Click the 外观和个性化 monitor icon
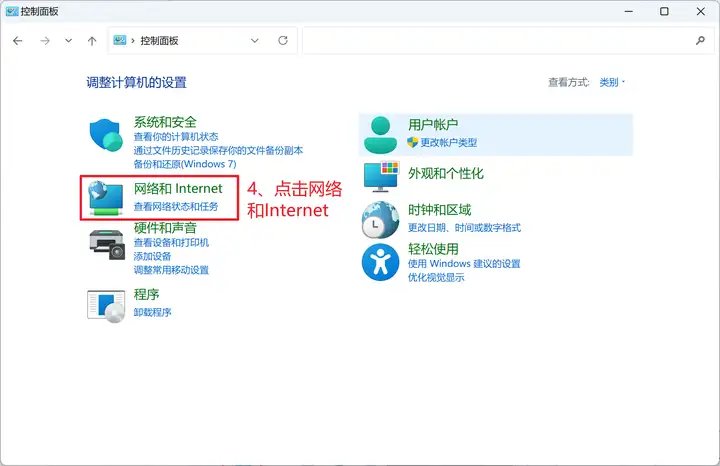Viewport: 720px width, 466px height. 382,177
